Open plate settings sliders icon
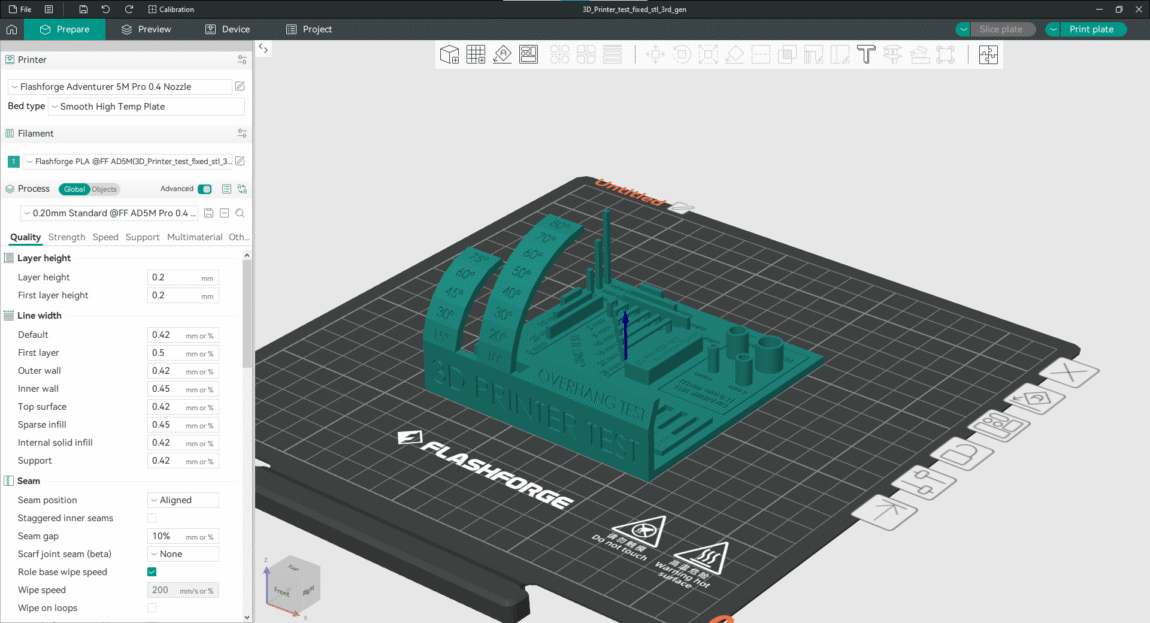The width and height of the screenshot is (1150, 623). (x=924, y=483)
